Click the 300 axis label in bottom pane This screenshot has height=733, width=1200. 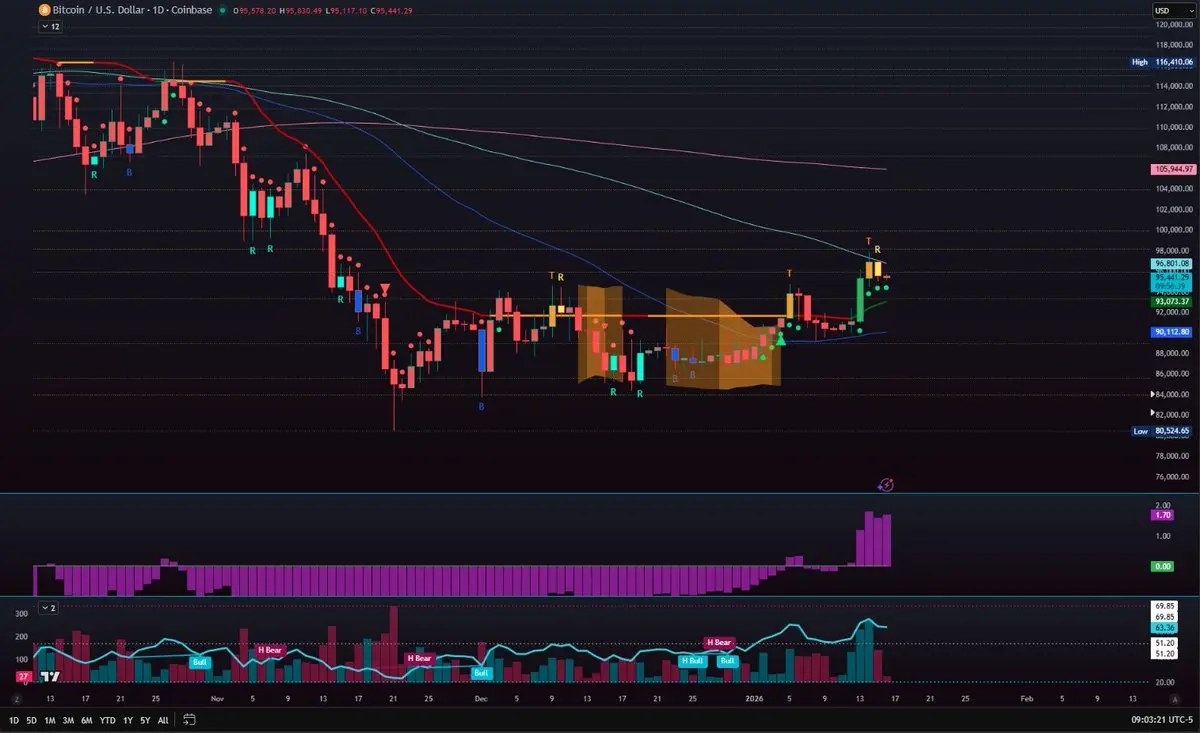(x=21, y=613)
